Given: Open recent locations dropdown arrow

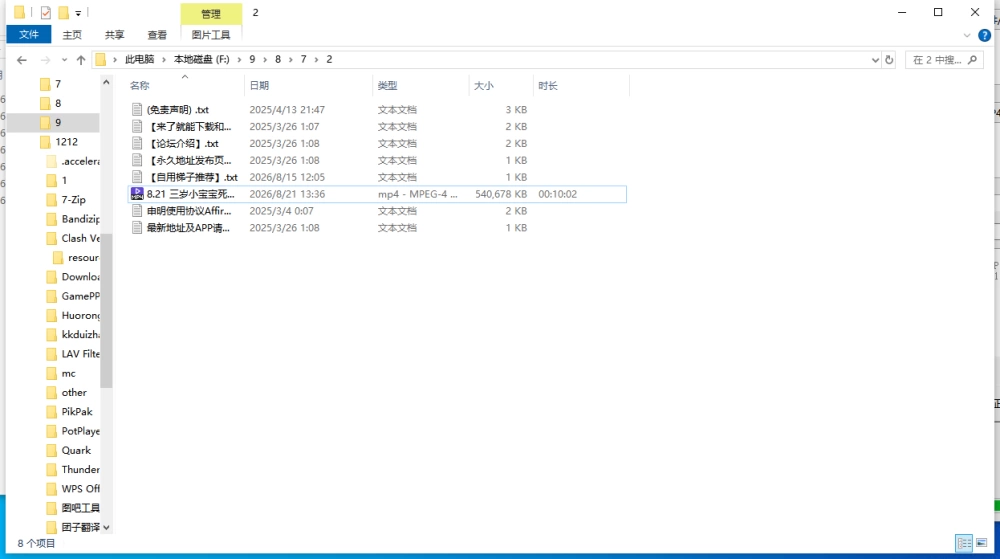Looking at the screenshot, I should (x=64, y=60).
